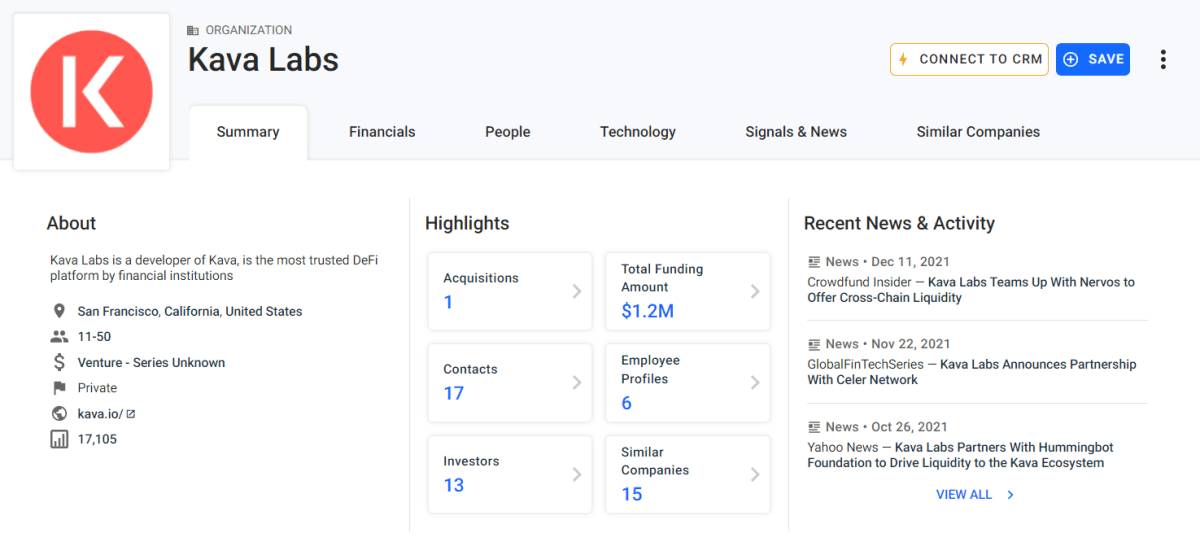Click the external link icon beside kava.io
The width and height of the screenshot is (1200, 542).
[x=131, y=414]
